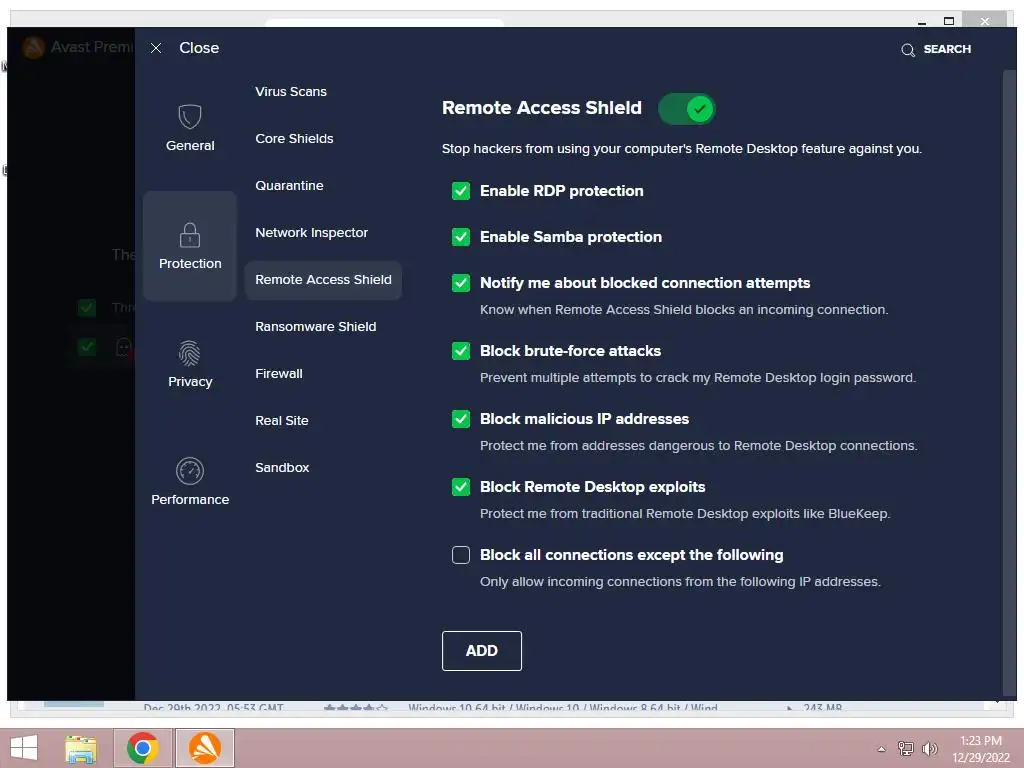1024x768 pixels.
Task: Click the speaker volume tray icon
Action: [x=929, y=748]
